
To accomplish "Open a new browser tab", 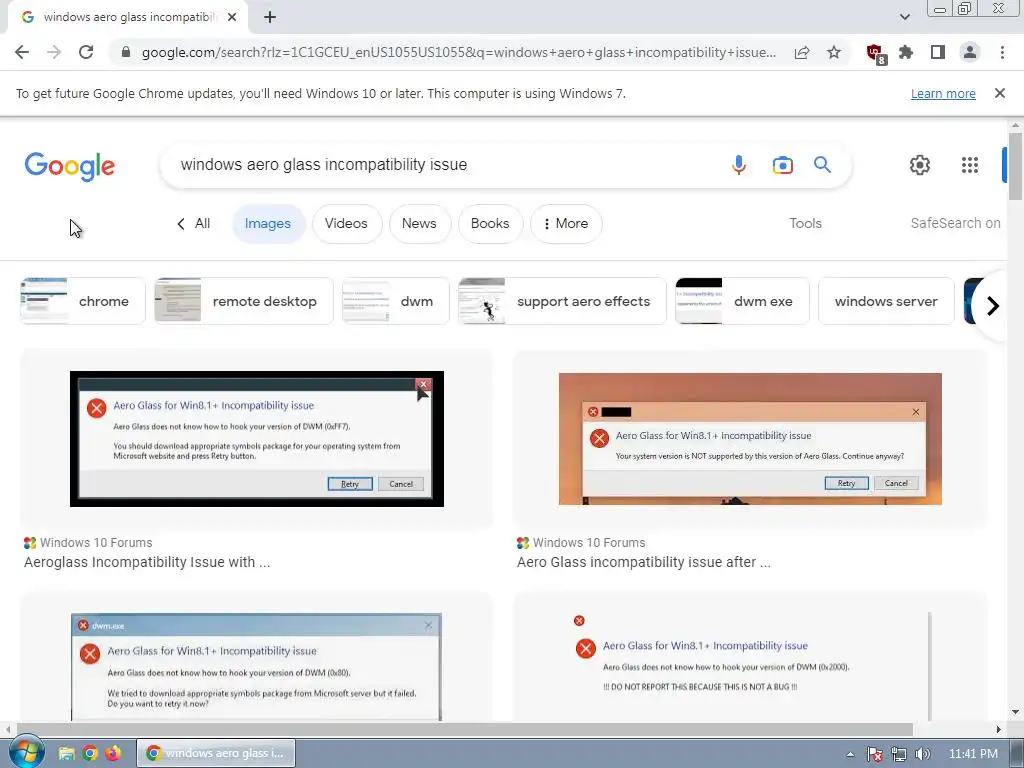I will (x=270, y=17).
